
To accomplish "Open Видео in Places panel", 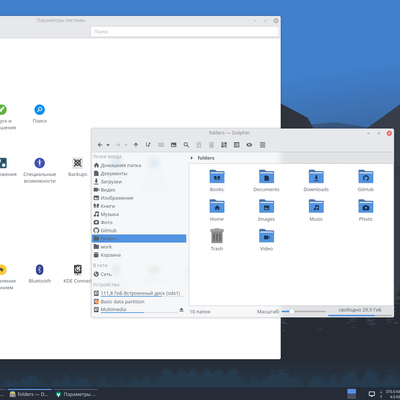I will coord(139,190).
